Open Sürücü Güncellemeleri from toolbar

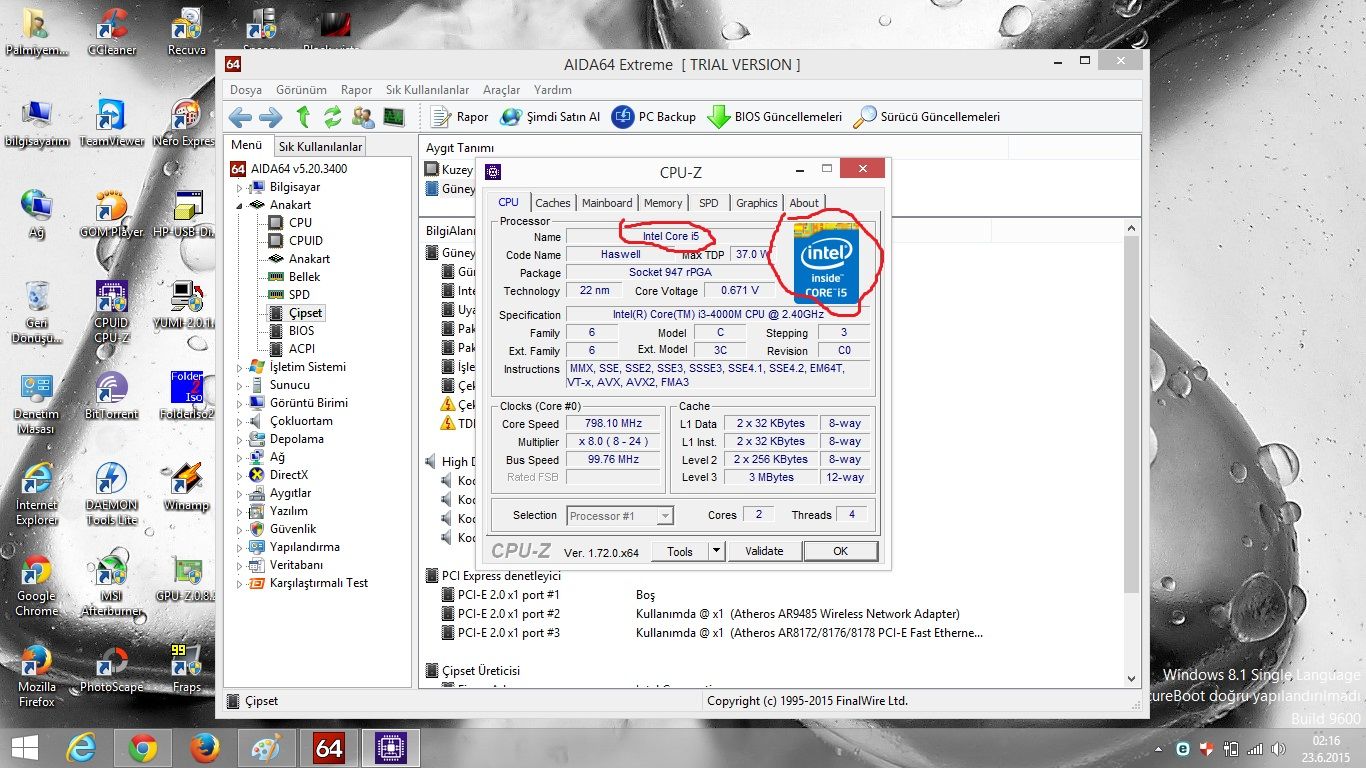click(x=927, y=117)
